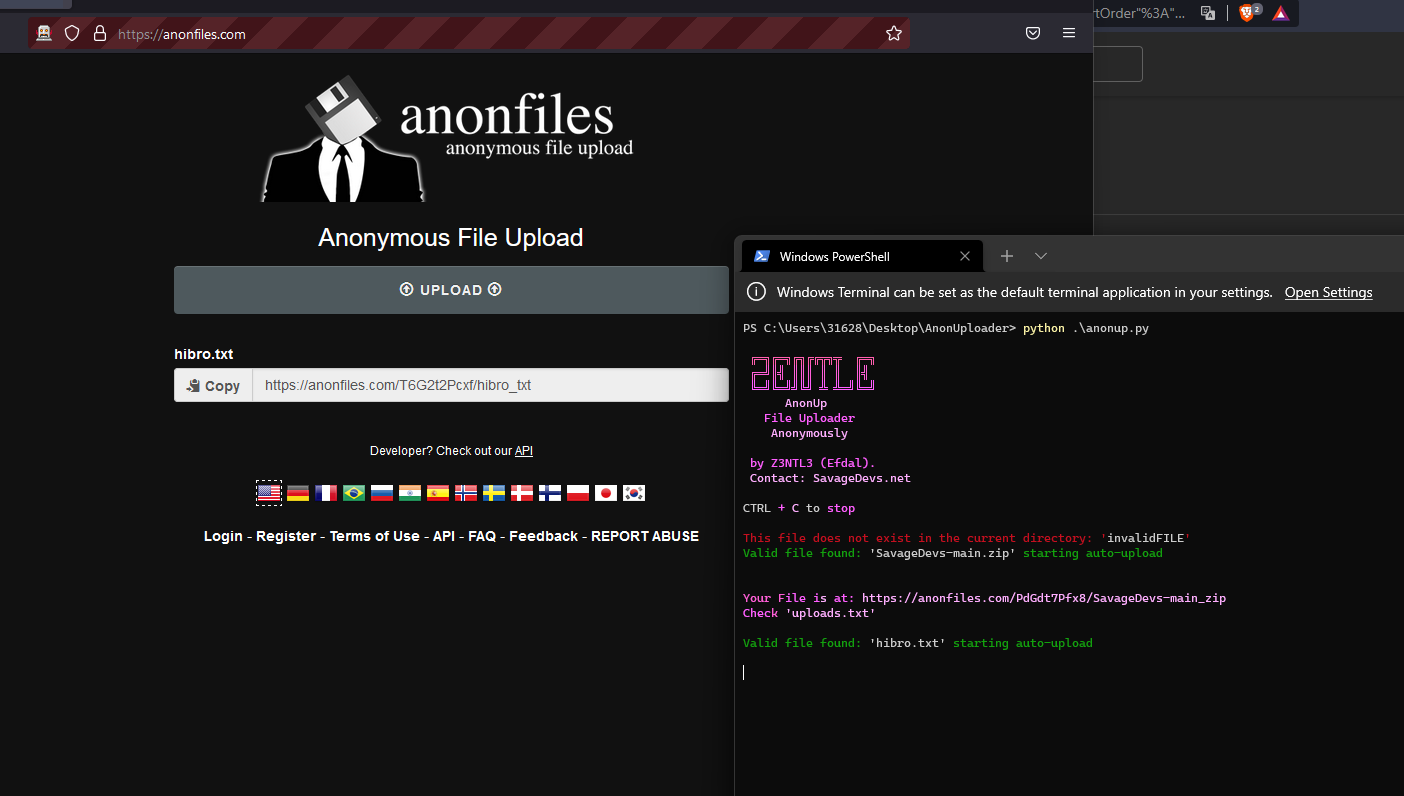The width and height of the screenshot is (1404, 796).
Task: Choose the French flag language
Action: click(x=326, y=493)
